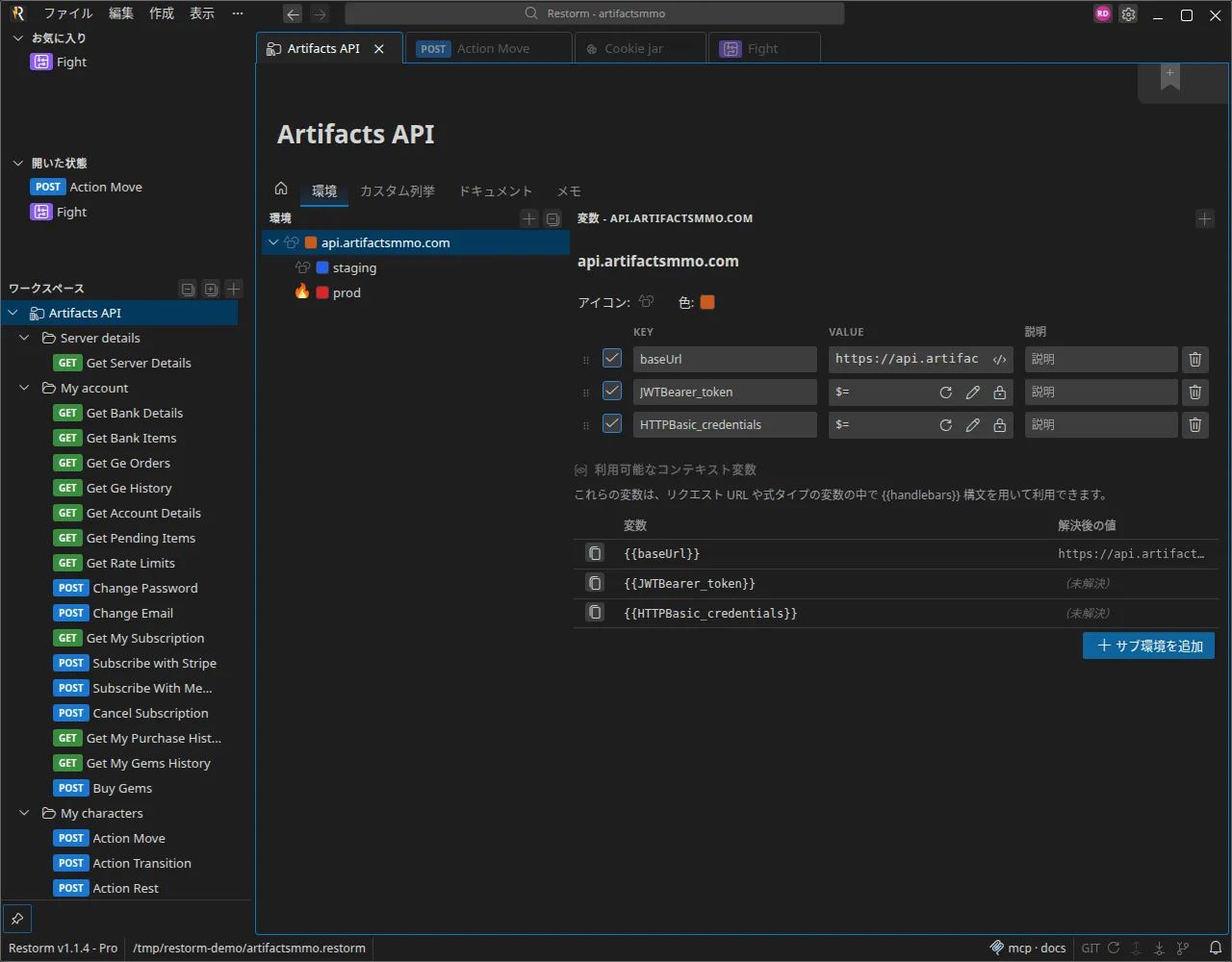Collapse the My characters folder
Image resolution: width=1232 pixels, height=962 pixels.
(25, 813)
